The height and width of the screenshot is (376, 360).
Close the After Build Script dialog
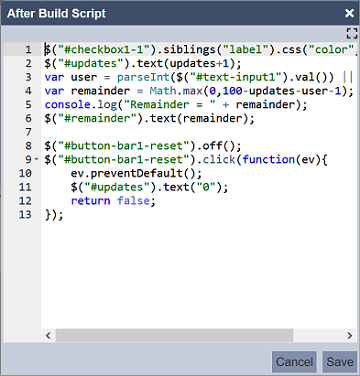(349, 13)
